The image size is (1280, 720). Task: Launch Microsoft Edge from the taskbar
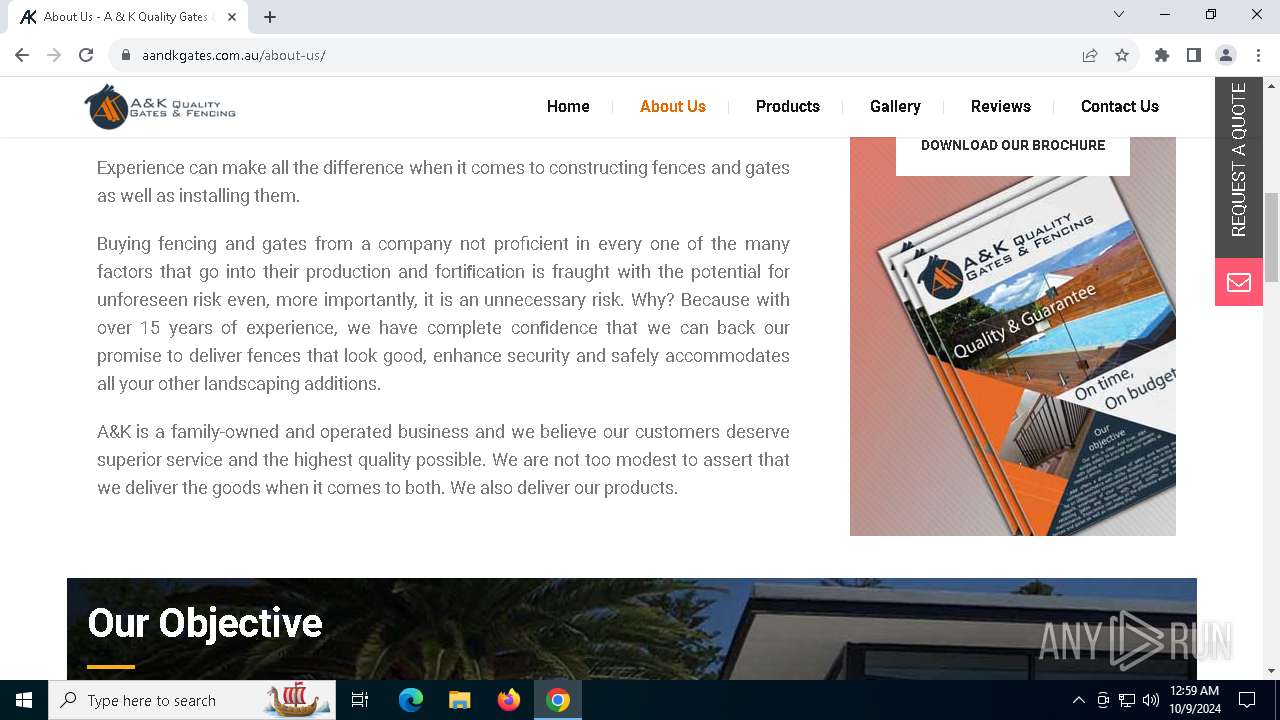click(x=411, y=700)
